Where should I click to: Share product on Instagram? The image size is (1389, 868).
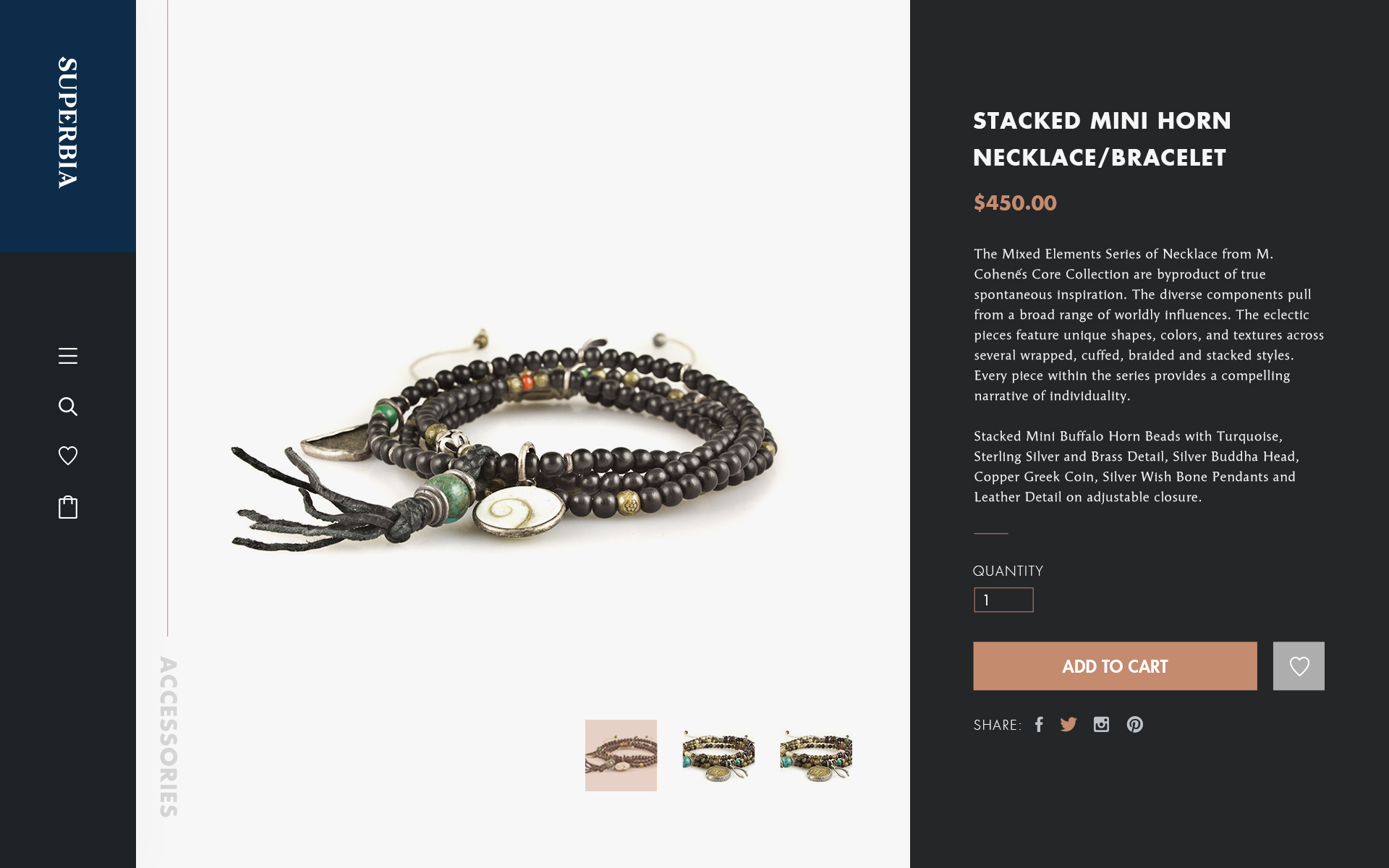coord(1101,724)
